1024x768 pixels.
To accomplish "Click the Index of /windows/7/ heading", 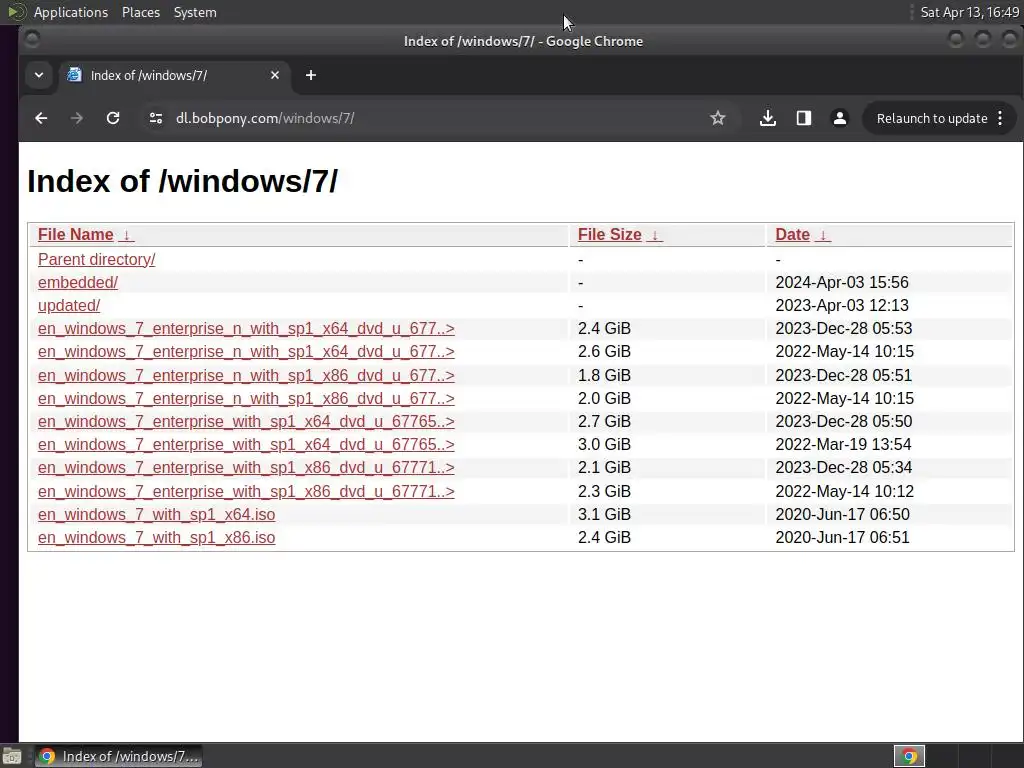I will tap(183, 181).
